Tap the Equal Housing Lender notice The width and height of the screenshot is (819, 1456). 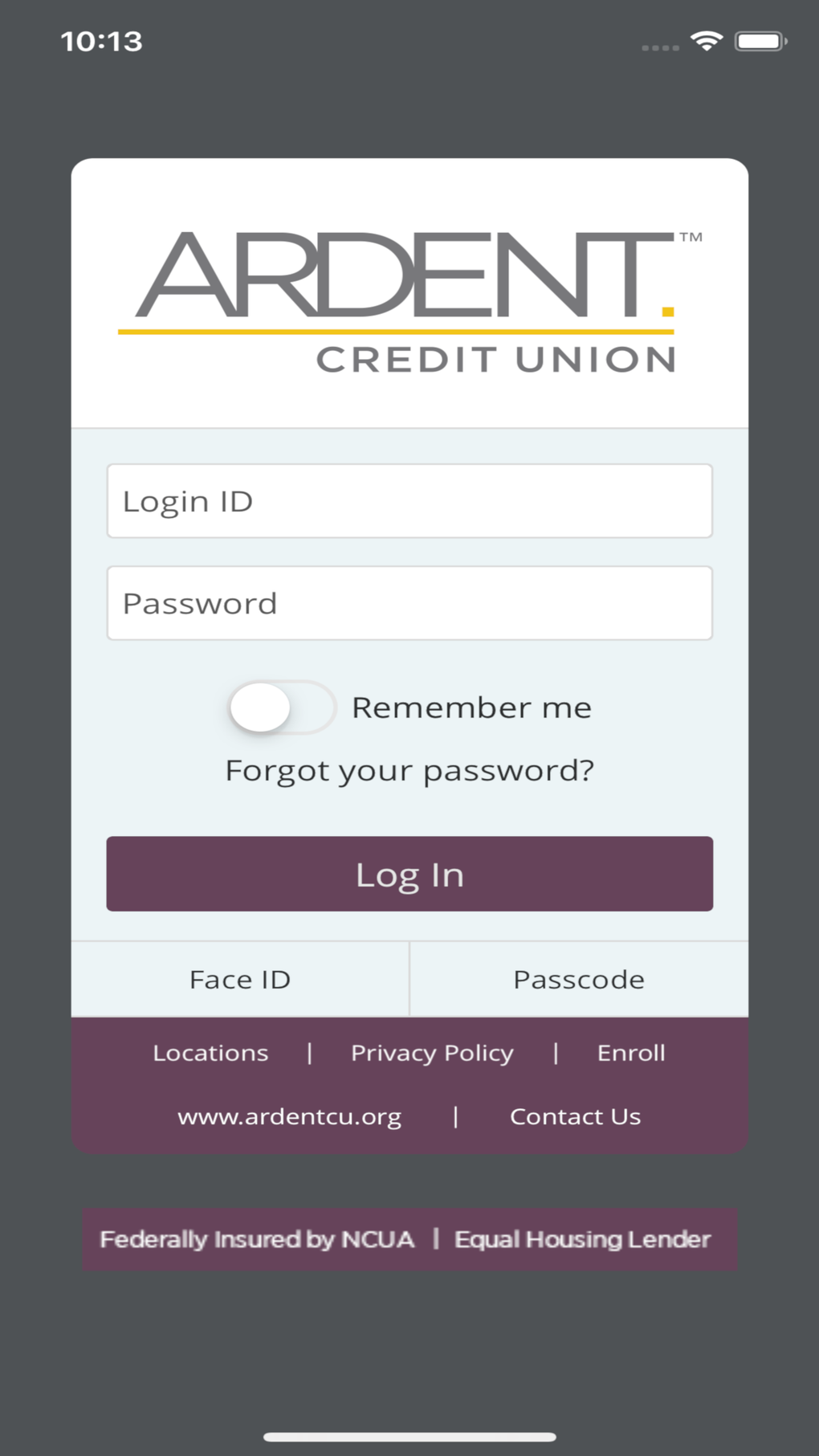pos(583,1239)
